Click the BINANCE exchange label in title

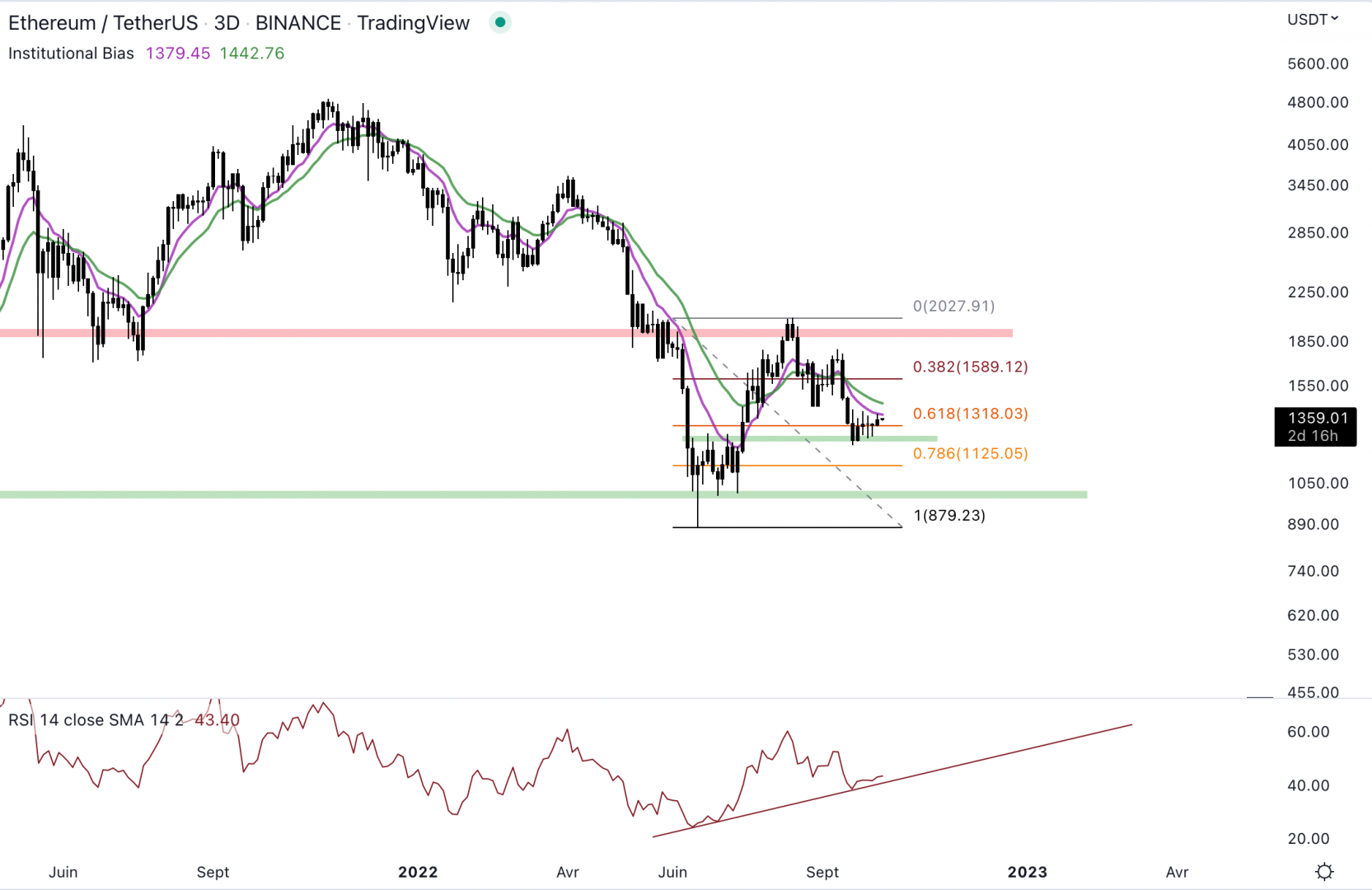(x=298, y=23)
